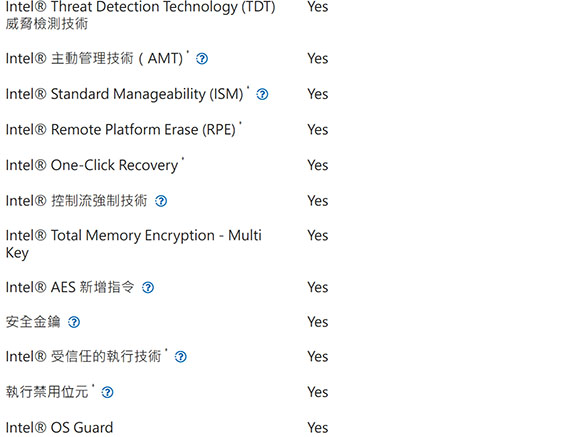Click help icon beside 控制流強制技術
The height and width of the screenshot is (437, 570).
[x=161, y=201]
